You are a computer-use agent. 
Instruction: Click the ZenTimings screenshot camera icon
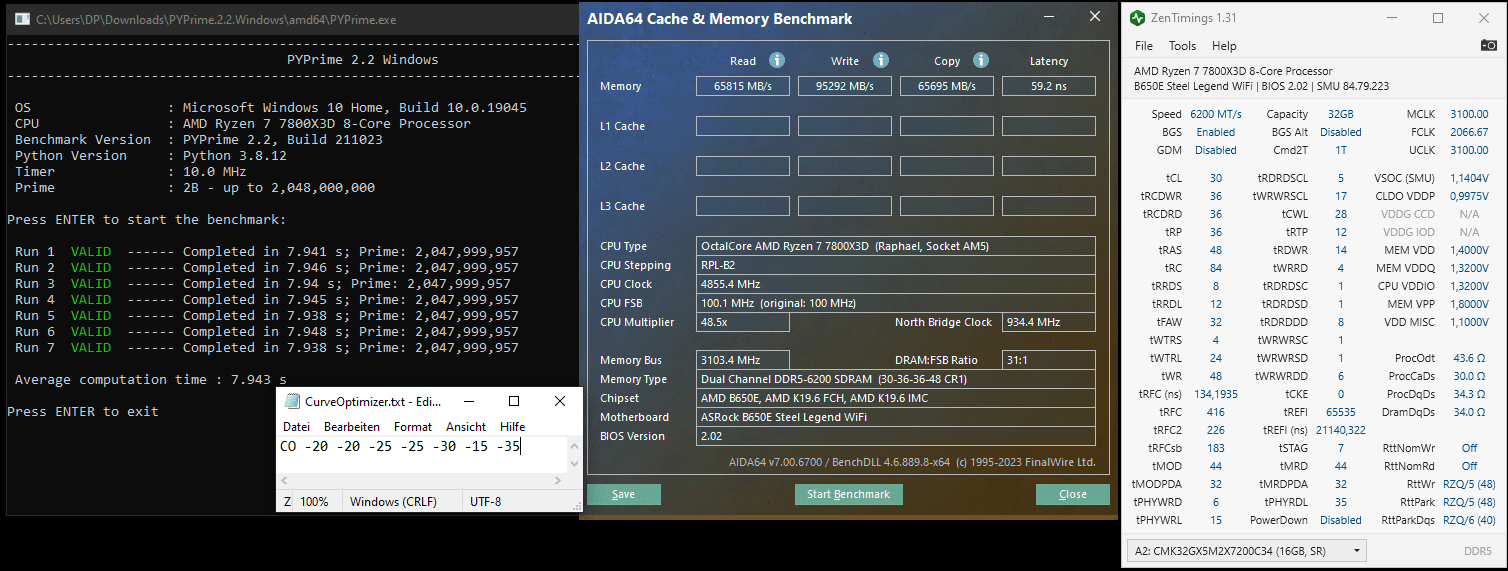pyautogui.click(x=1488, y=45)
